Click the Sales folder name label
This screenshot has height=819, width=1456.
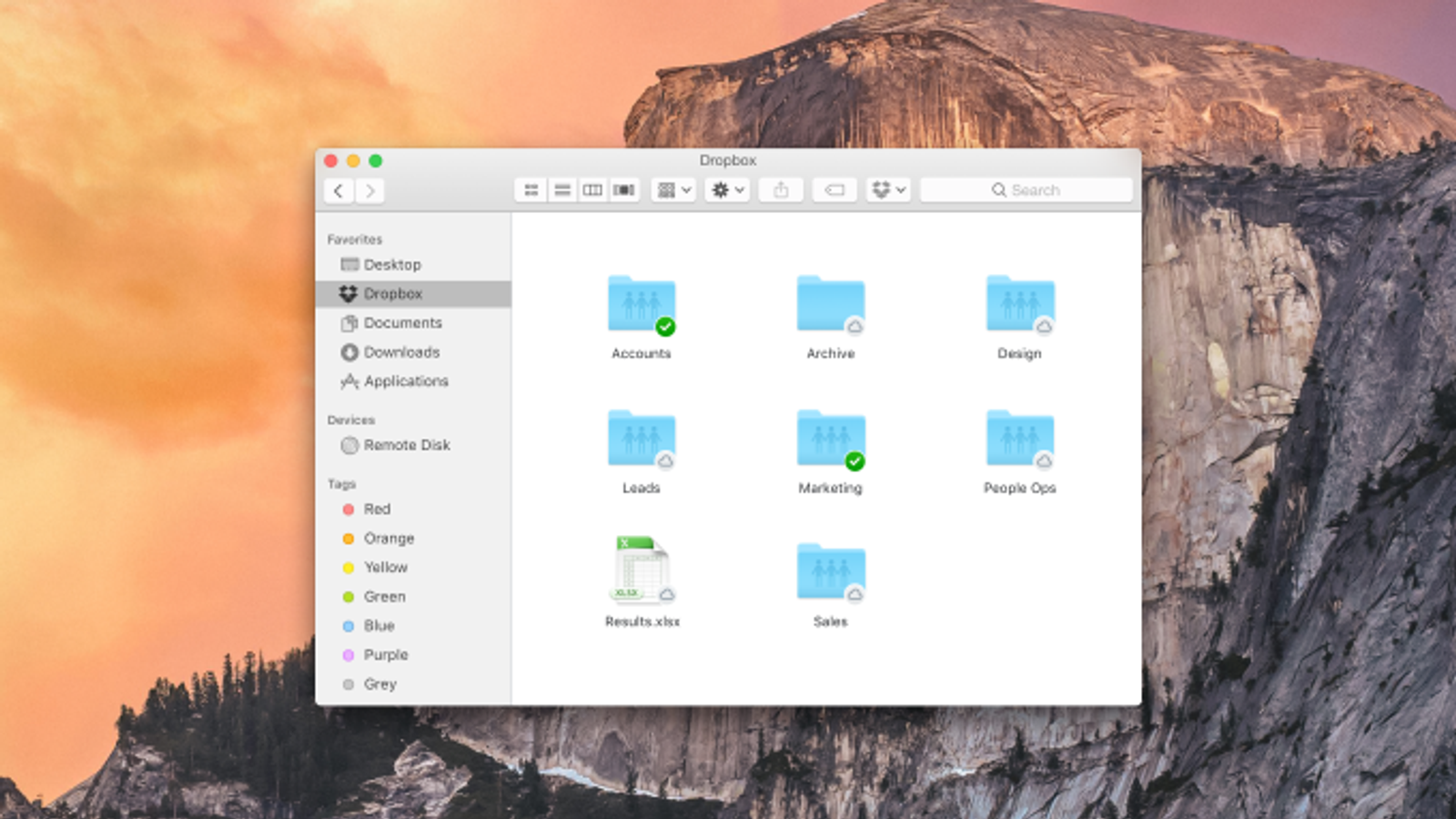pyautogui.click(x=831, y=622)
